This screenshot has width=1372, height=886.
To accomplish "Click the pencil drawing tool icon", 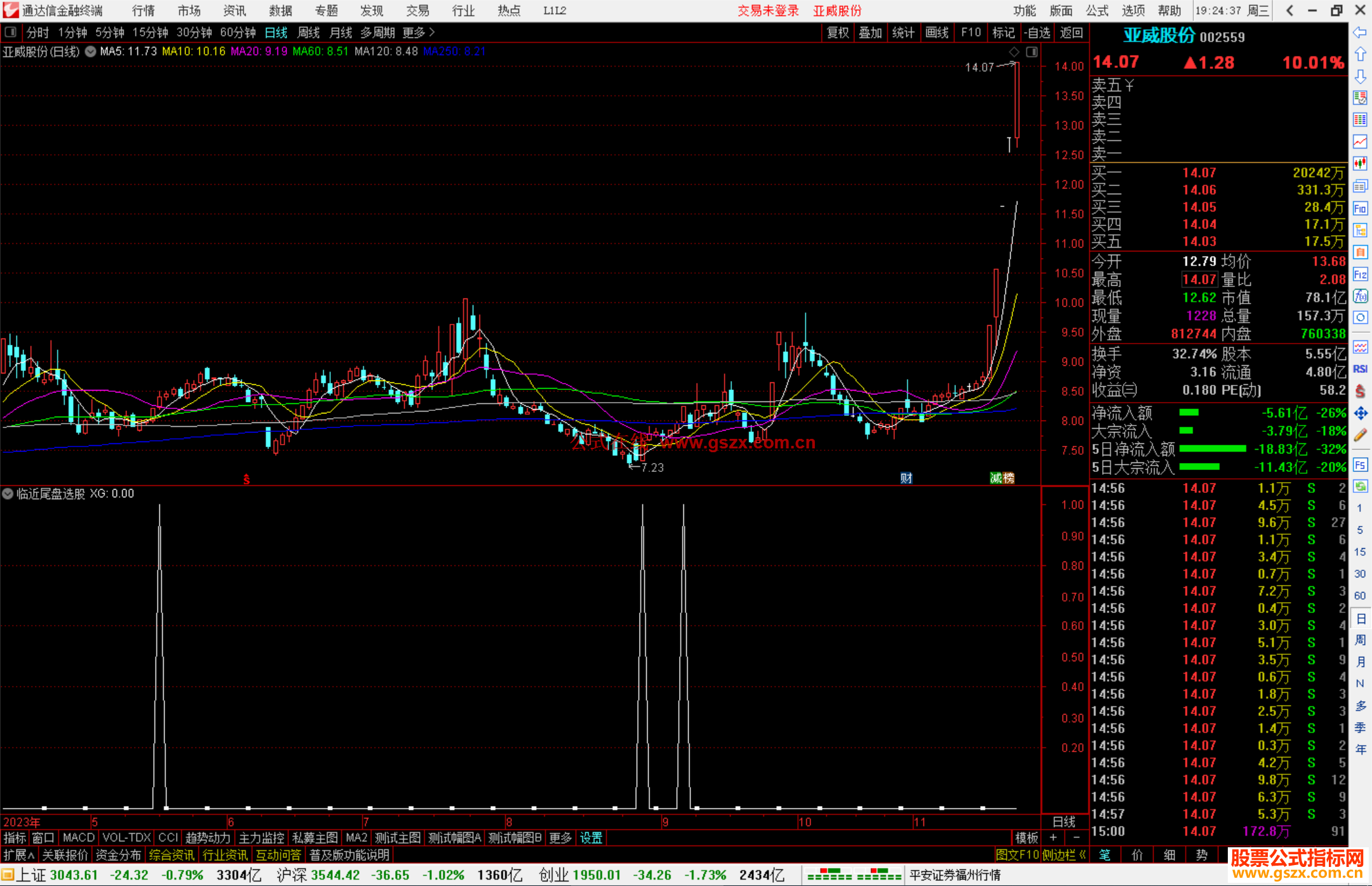I will (x=1360, y=435).
